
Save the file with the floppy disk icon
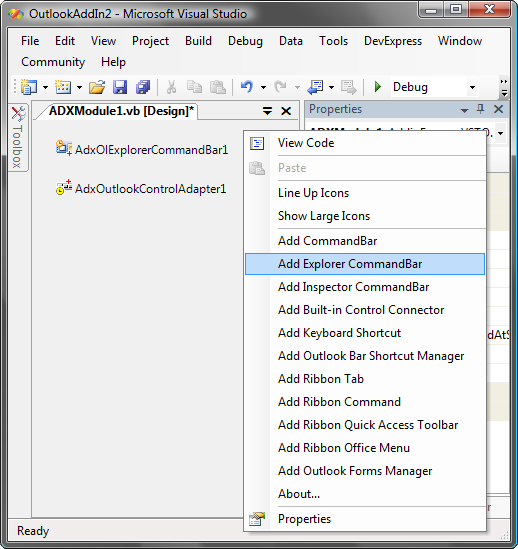tap(120, 87)
